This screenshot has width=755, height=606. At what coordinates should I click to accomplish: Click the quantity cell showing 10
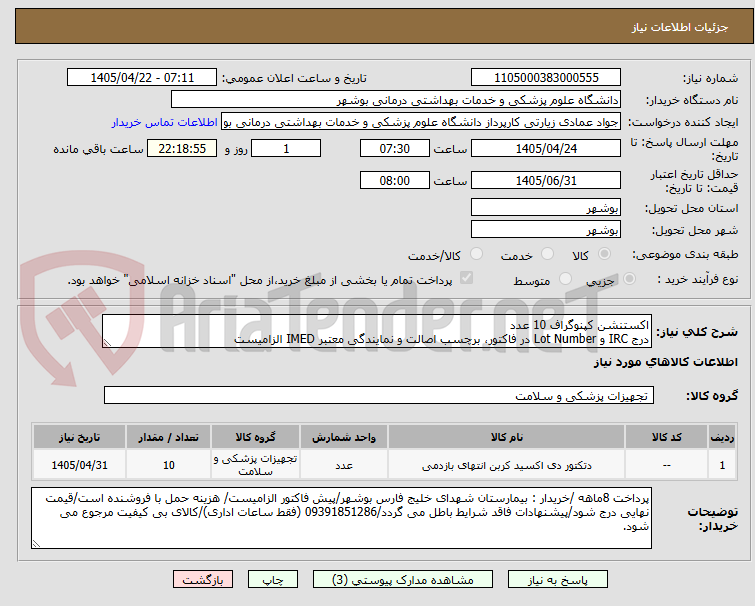[x=168, y=465]
